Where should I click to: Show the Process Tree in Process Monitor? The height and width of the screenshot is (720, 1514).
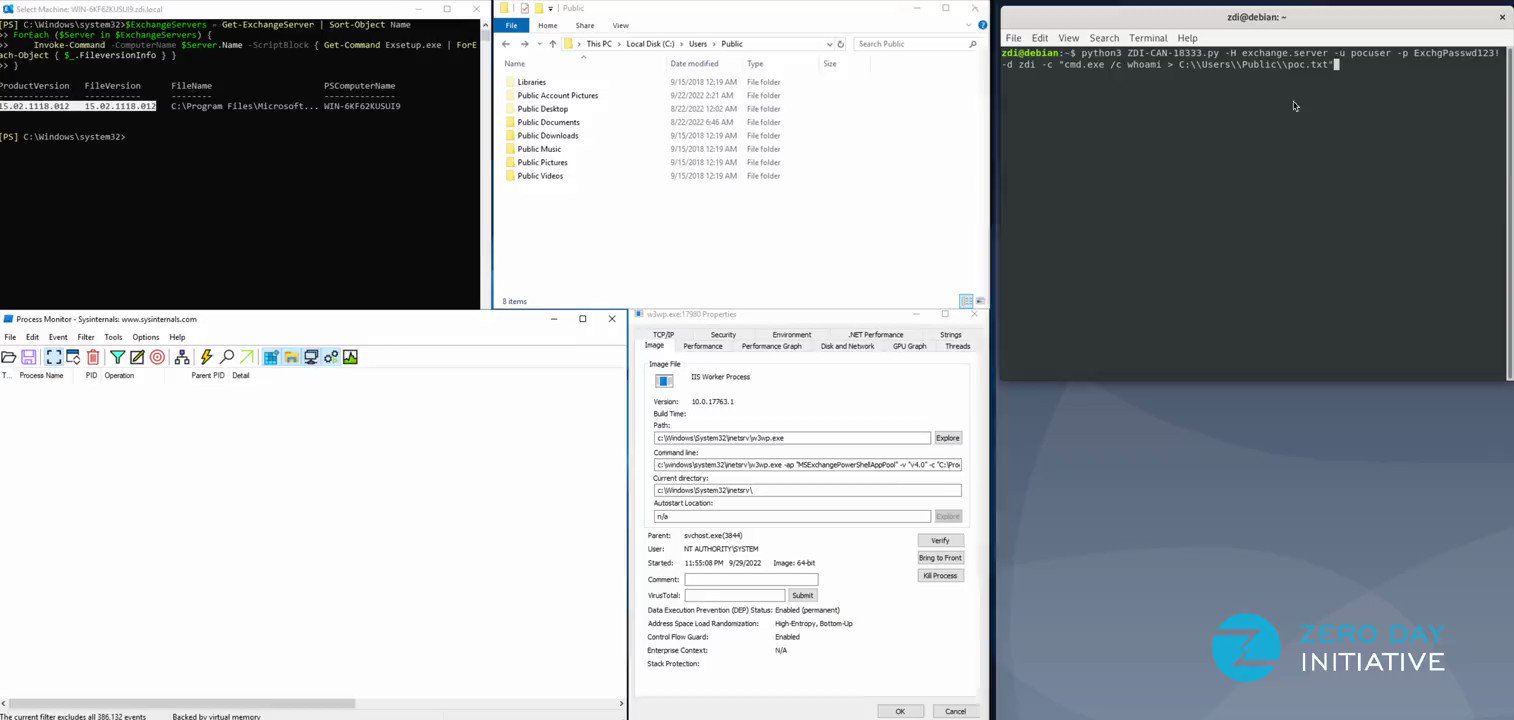point(183,357)
